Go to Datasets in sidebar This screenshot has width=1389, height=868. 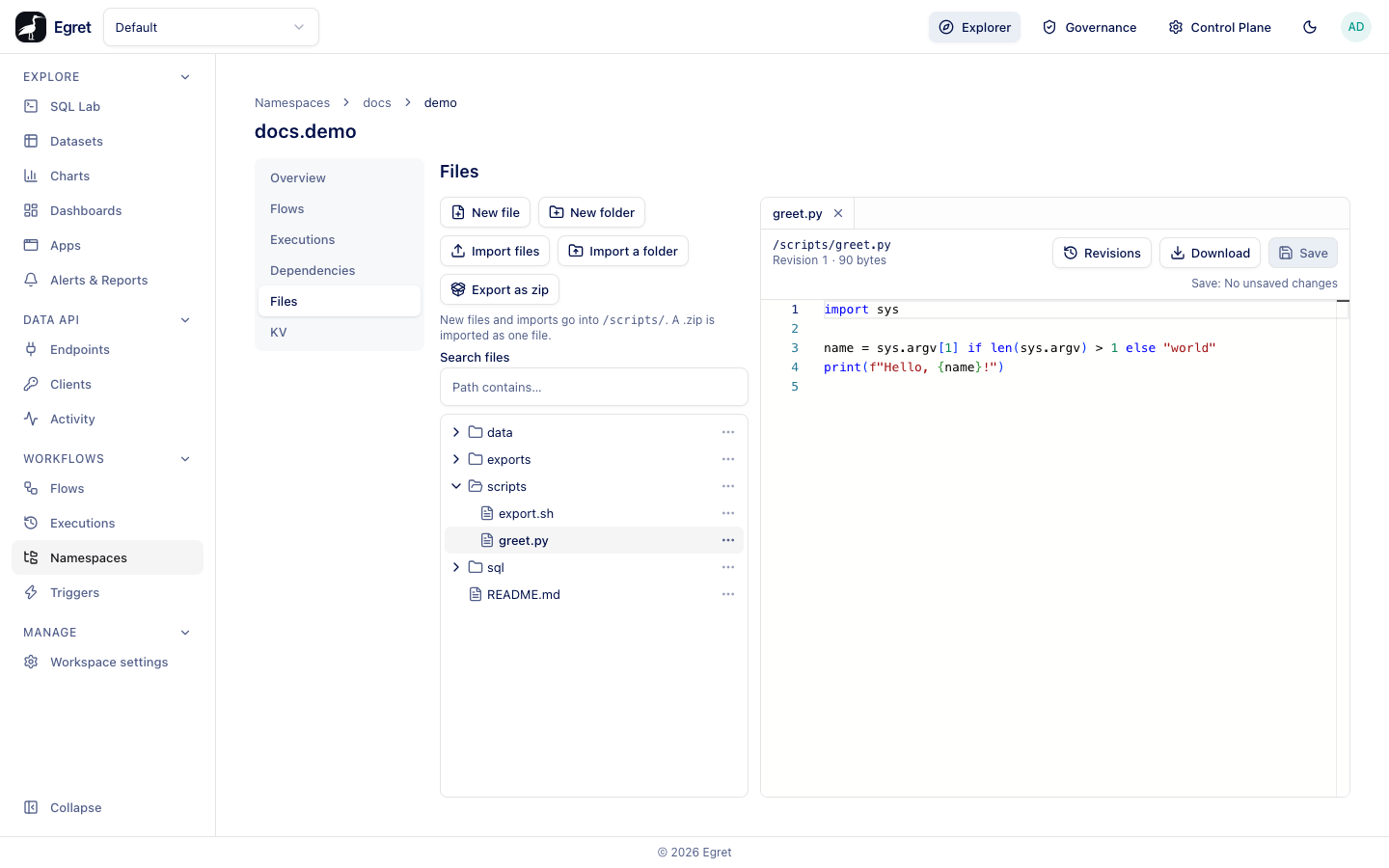(107, 141)
